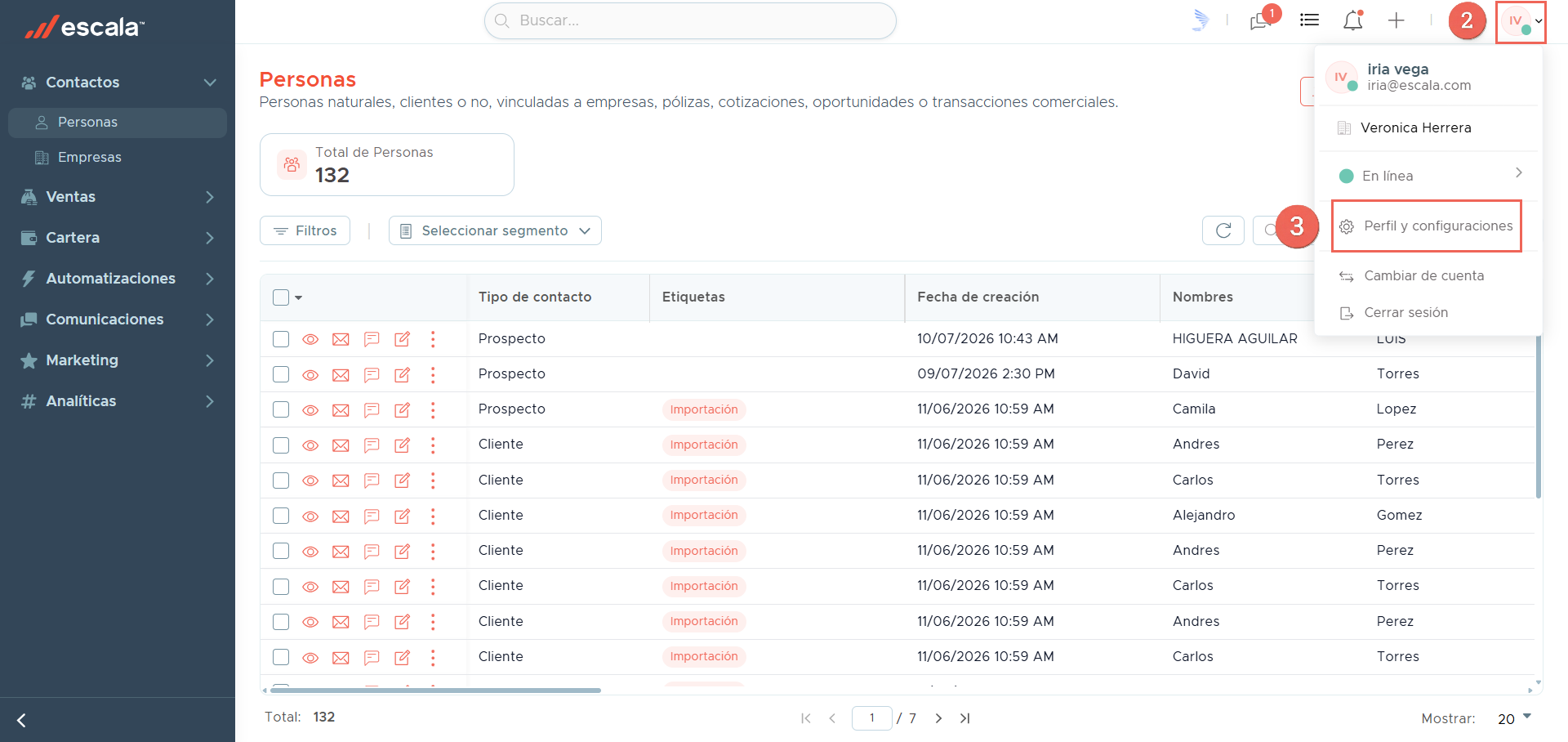Click the page number input field
The height and width of the screenshot is (742, 1568).
872,718
